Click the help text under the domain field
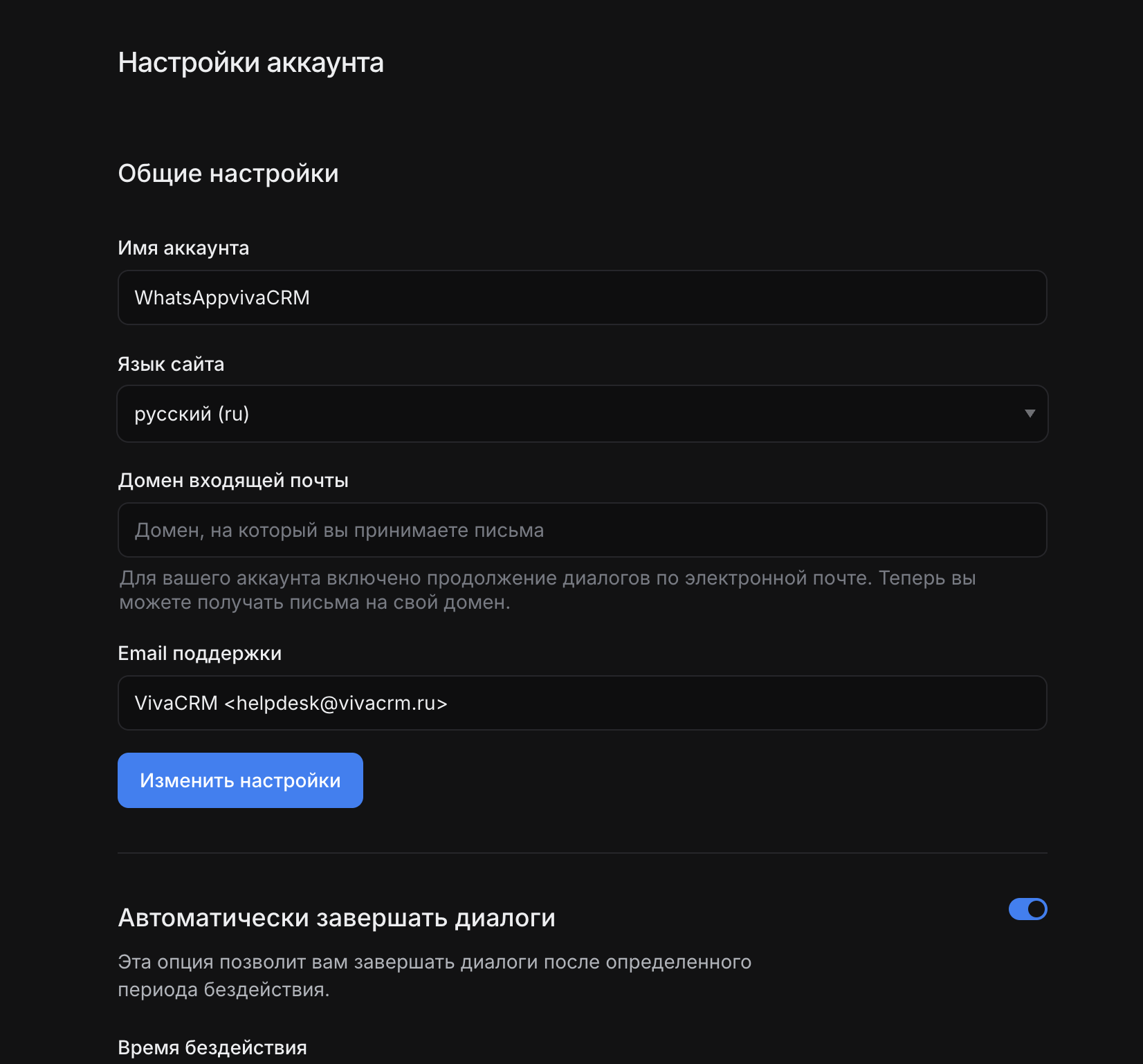The height and width of the screenshot is (1064, 1143). (x=547, y=589)
